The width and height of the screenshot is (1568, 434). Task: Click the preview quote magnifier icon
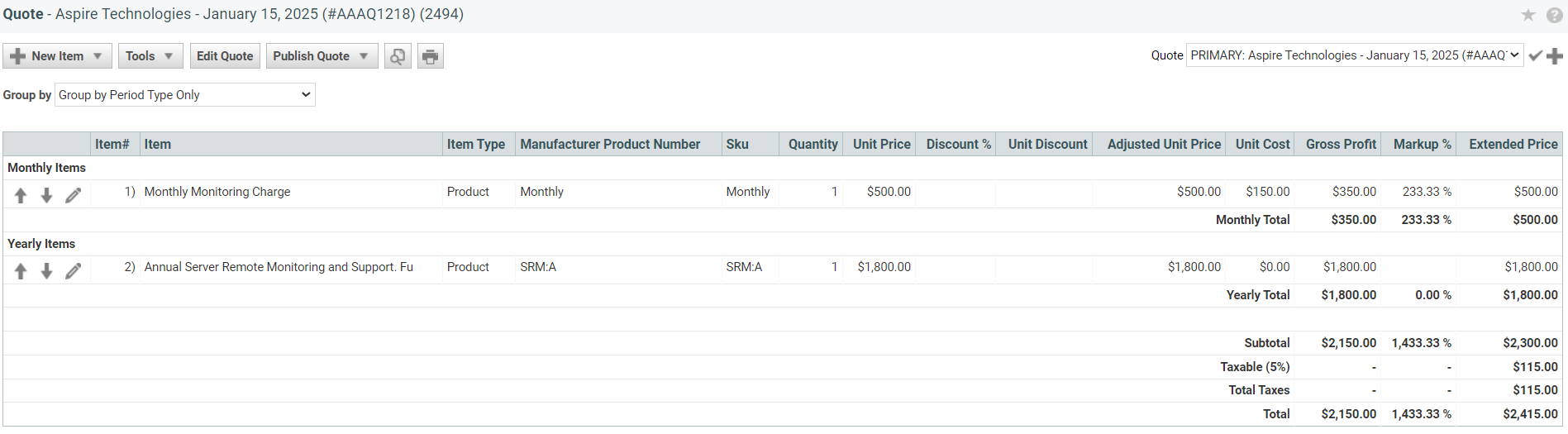[398, 56]
